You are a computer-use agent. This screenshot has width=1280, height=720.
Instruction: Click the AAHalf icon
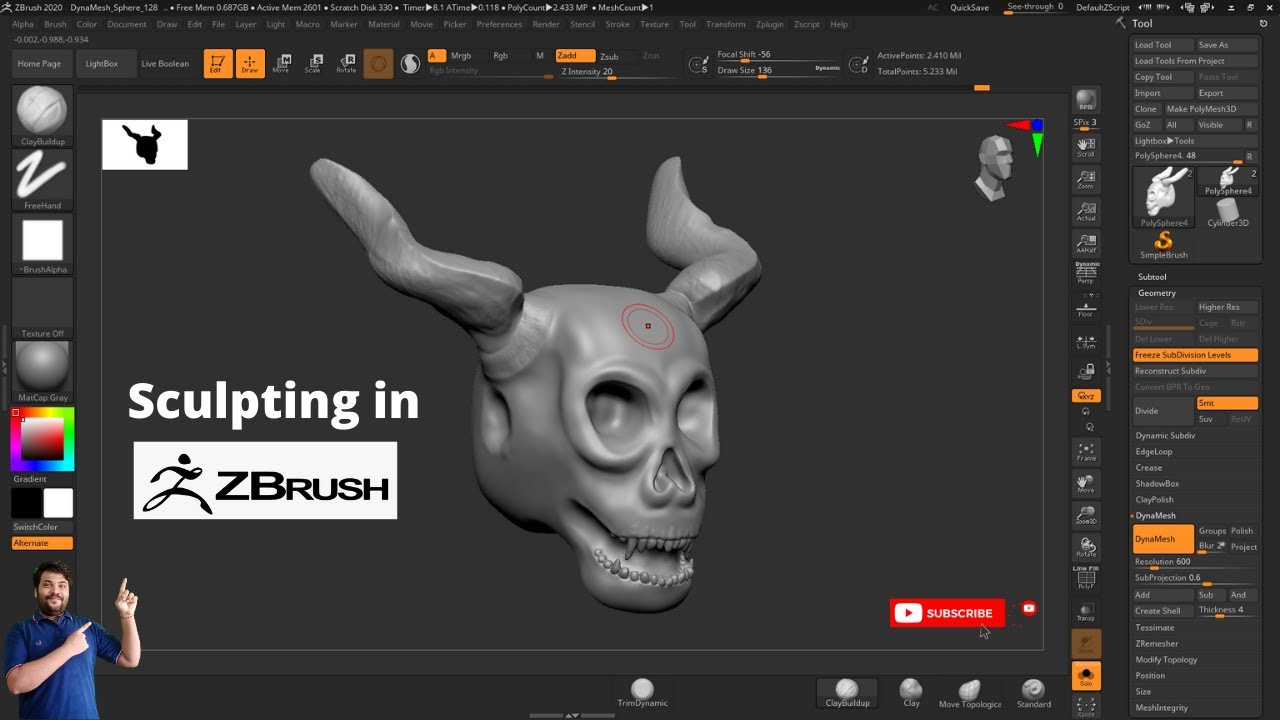coord(1085,244)
